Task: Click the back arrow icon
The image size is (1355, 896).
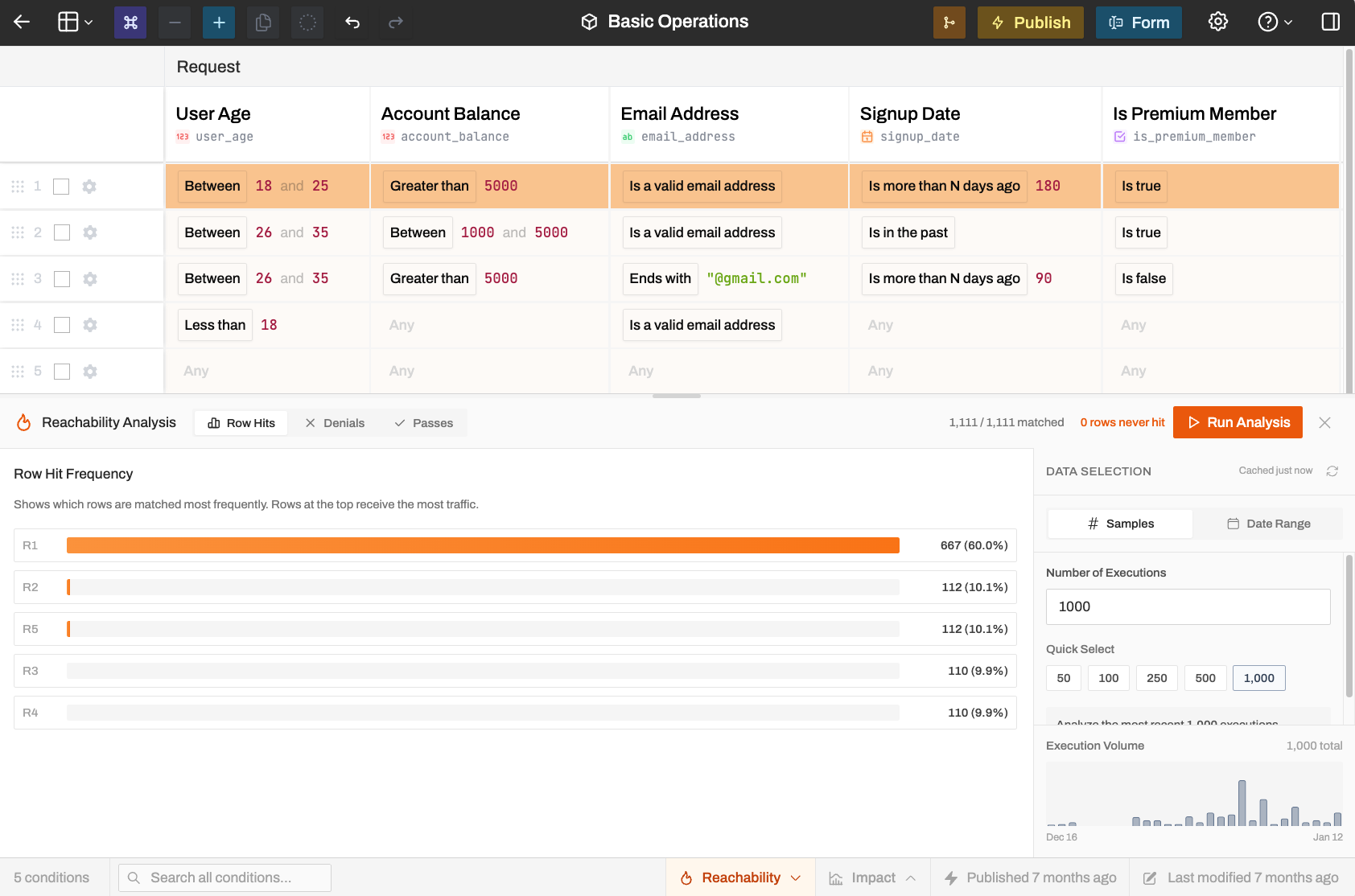Action: point(22,23)
